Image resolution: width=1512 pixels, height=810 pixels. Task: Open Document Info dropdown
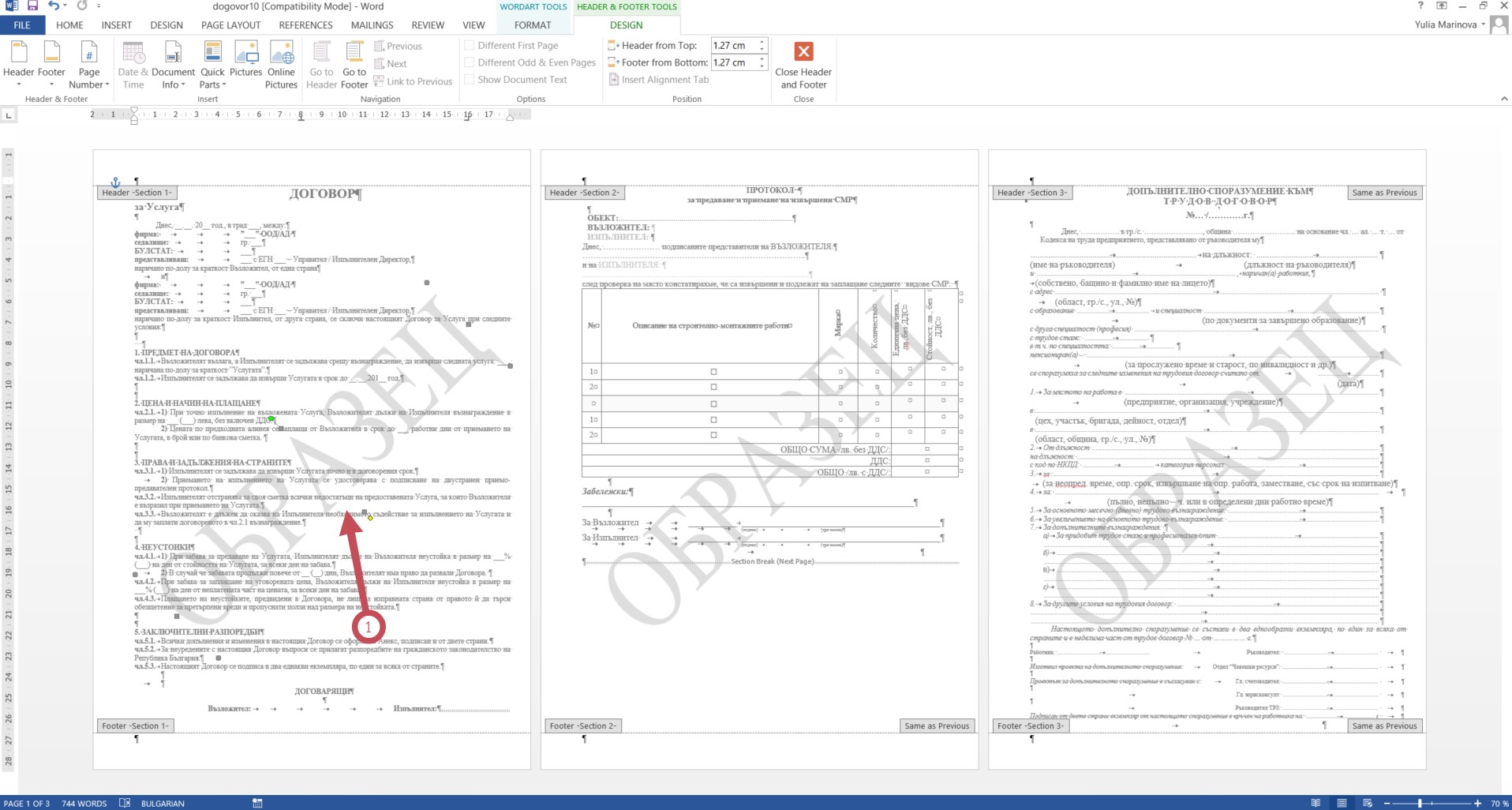173,65
